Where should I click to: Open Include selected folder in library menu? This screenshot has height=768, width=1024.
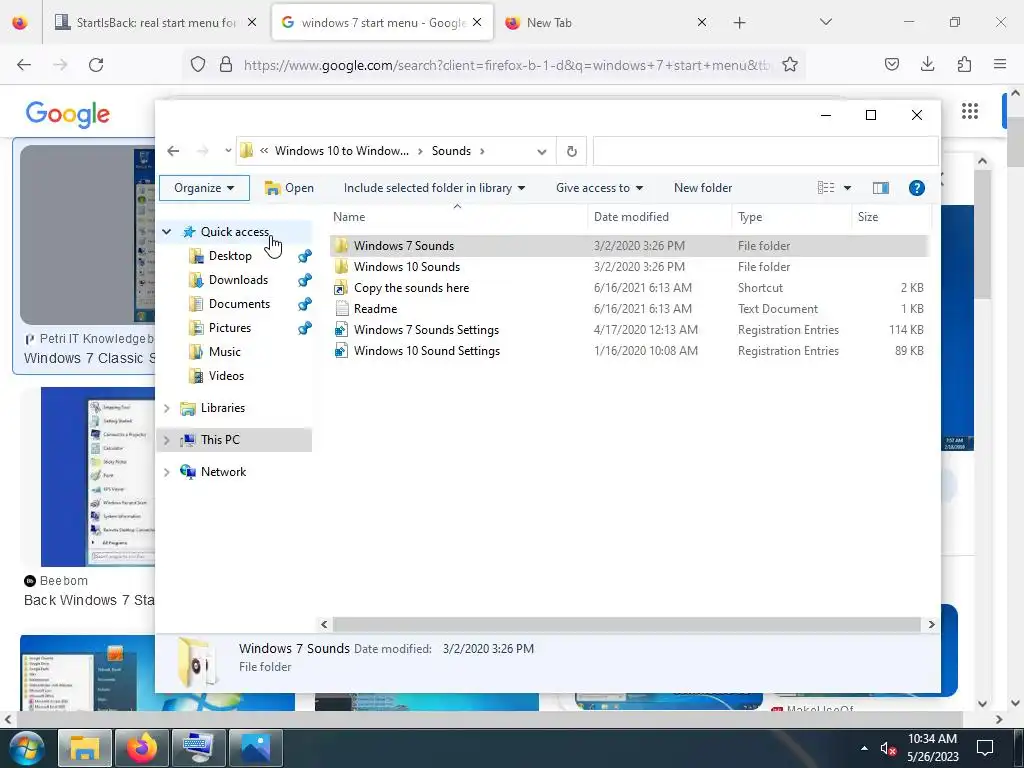pyautogui.click(x=434, y=188)
